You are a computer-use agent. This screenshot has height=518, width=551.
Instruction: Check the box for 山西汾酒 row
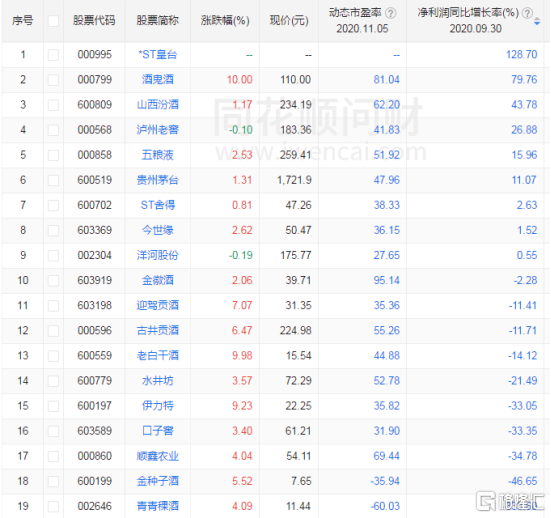[53, 105]
